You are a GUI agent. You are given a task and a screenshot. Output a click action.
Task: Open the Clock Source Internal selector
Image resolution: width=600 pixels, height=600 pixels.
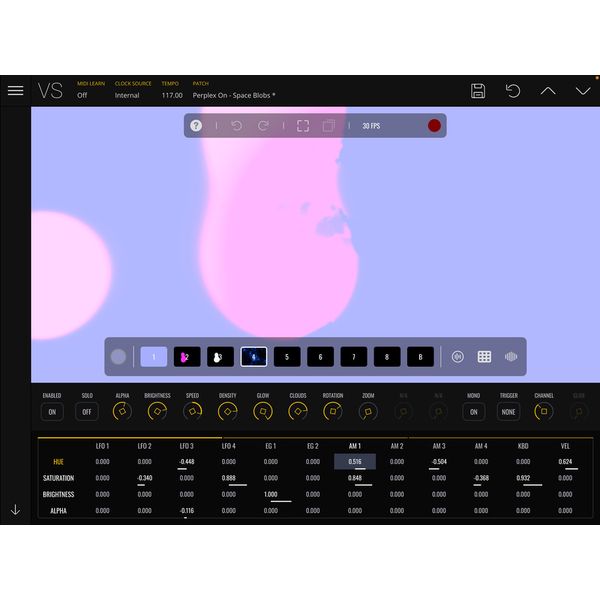point(127,95)
